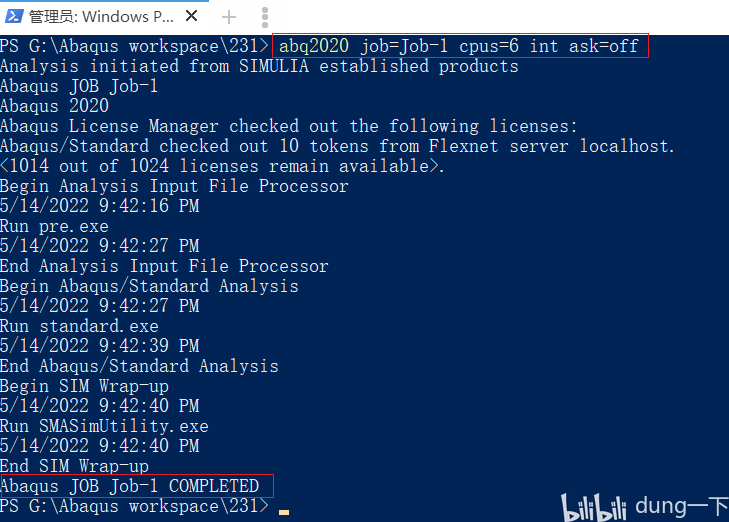Close the Windows PowerShell tab

click(192, 16)
